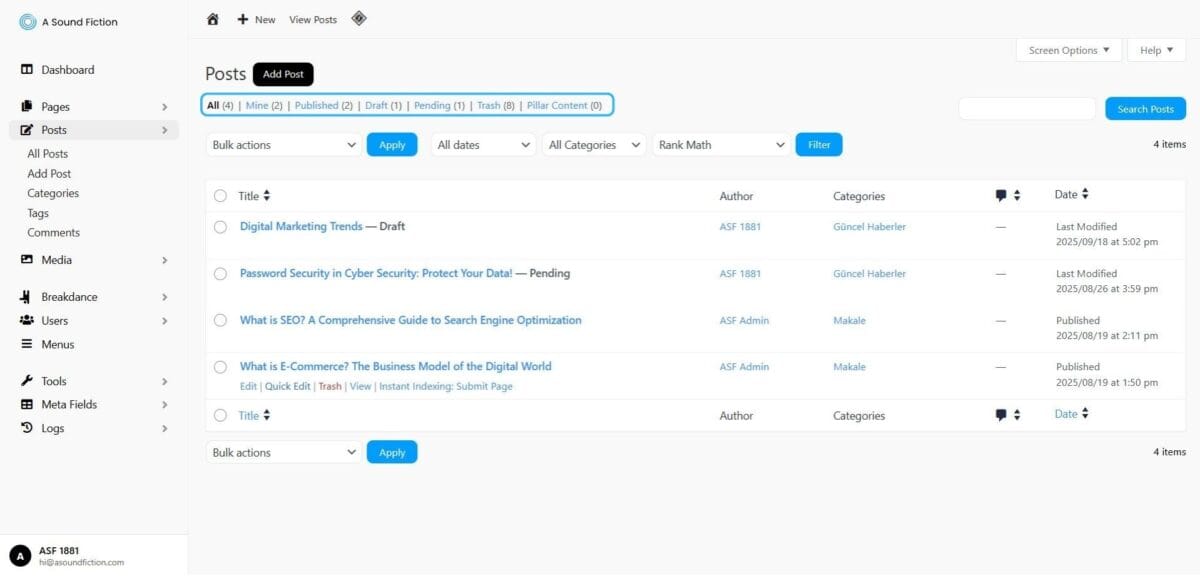This screenshot has width=1200, height=576.
Task: Click the home icon in top bar
Action: (212, 19)
